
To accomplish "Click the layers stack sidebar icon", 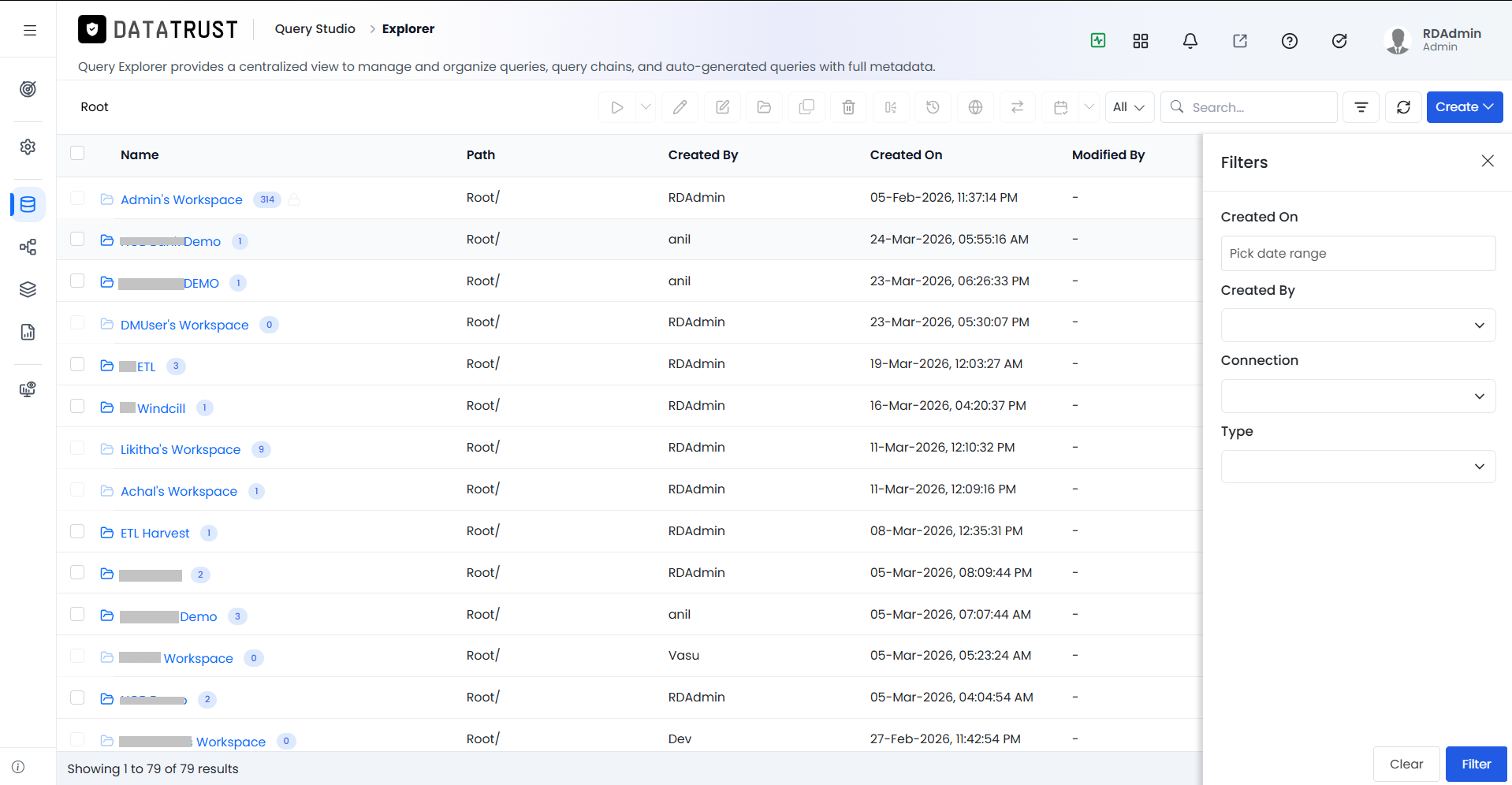I will pos(28,289).
